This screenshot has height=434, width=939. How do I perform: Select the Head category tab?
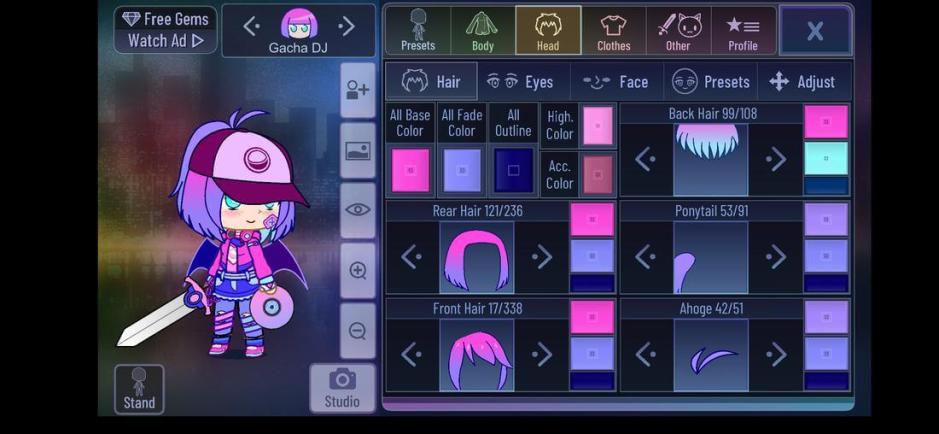click(548, 31)
